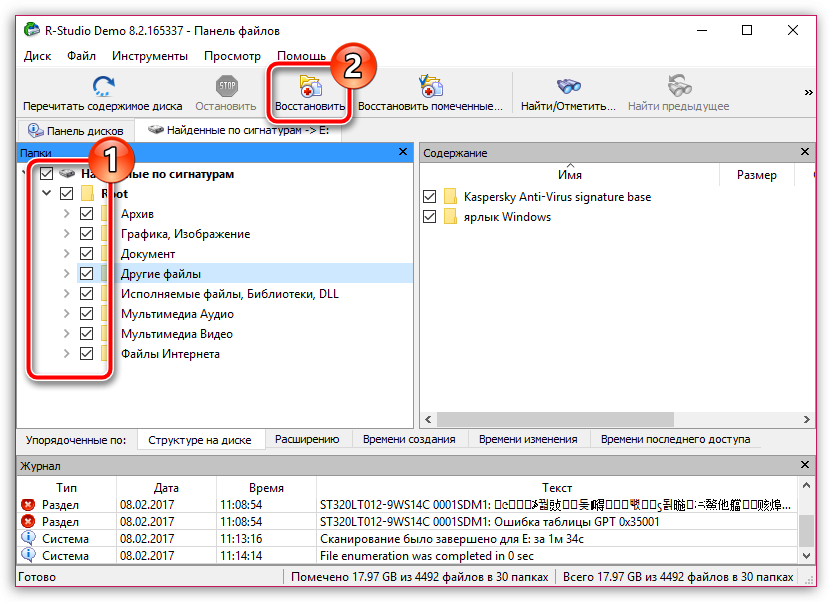Viewport: 832px width, 602px height.
Task: Click the Root folder icon in tree
Action: tap(88, 194)
